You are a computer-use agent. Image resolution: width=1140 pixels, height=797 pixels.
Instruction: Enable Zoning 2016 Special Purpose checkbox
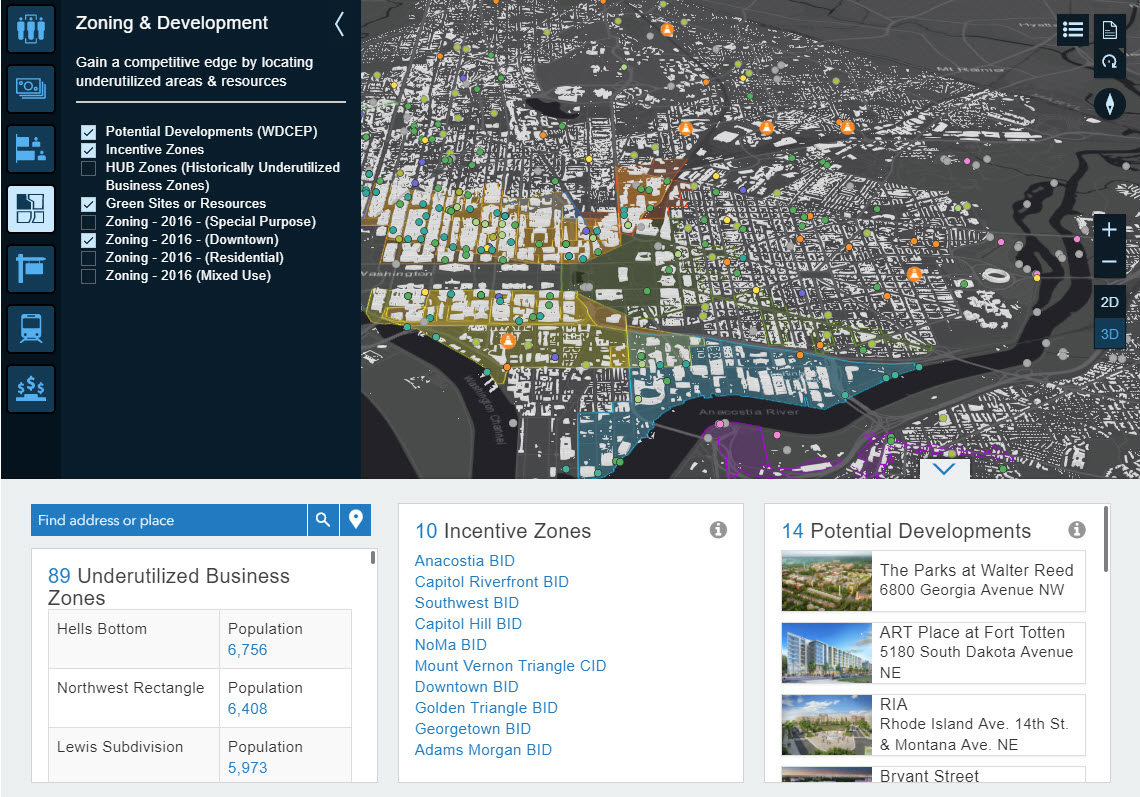(x=89, y=222)
